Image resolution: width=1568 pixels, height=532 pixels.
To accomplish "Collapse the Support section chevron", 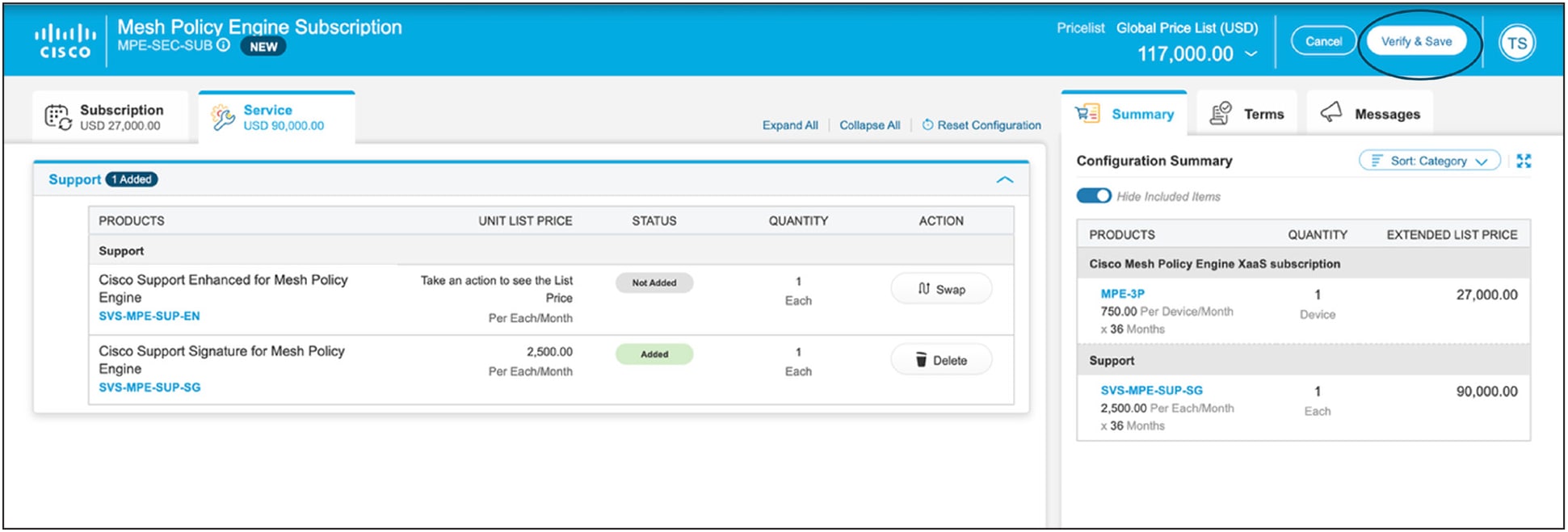I will coord(1004,180).
